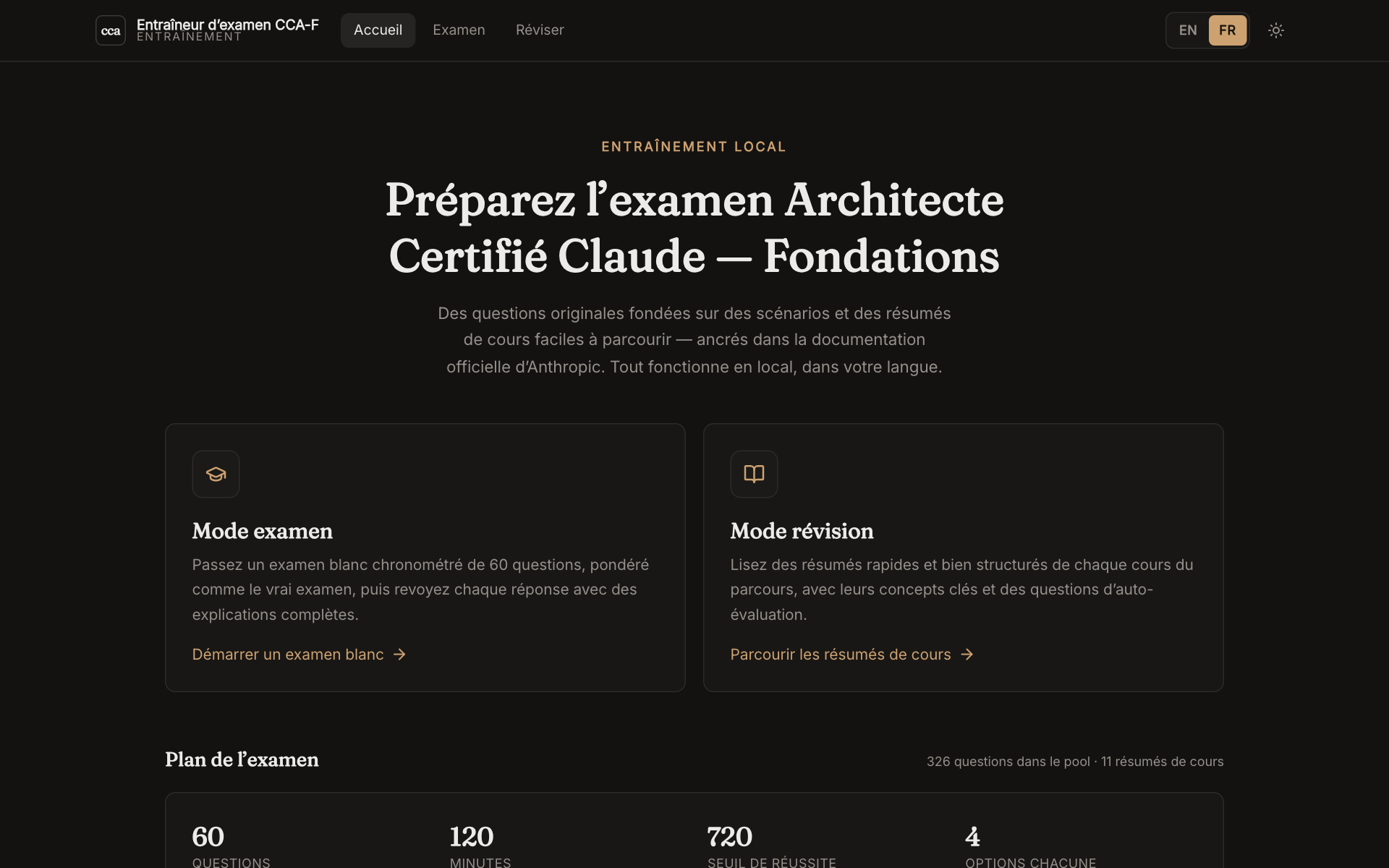Viewport: 1389px width, 868px height.
Task: Open the Réviser tab
Action: [540, 30]
